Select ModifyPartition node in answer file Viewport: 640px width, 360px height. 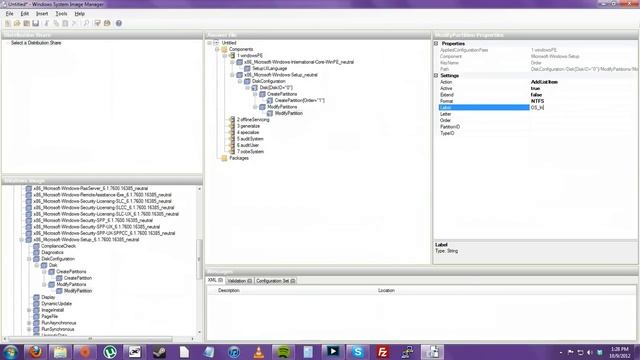[289, 113]
